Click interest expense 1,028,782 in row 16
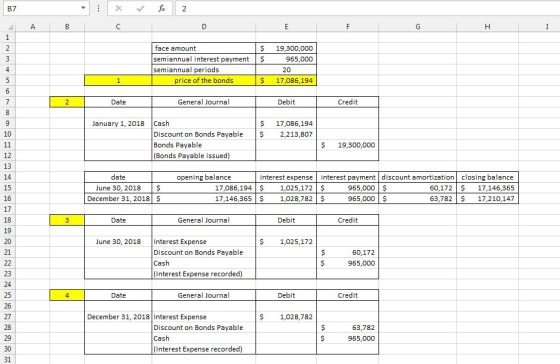This screenshot has width=560, height=364. (286, 199)
